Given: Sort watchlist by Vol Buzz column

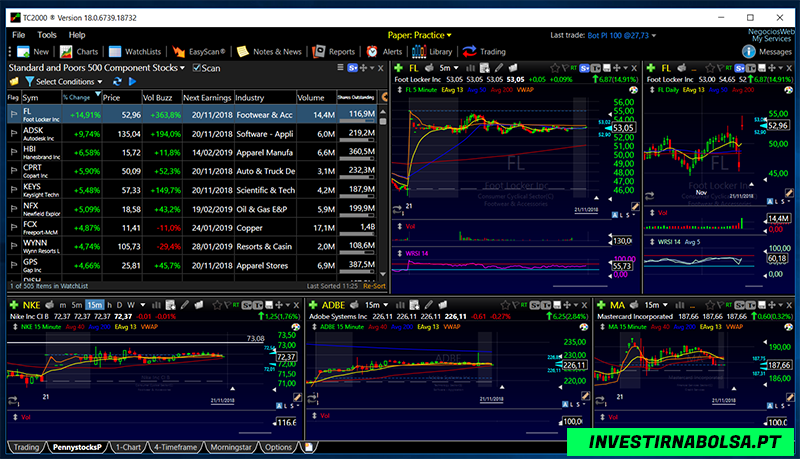Looking at the screenshot, I should coord(162,97).
